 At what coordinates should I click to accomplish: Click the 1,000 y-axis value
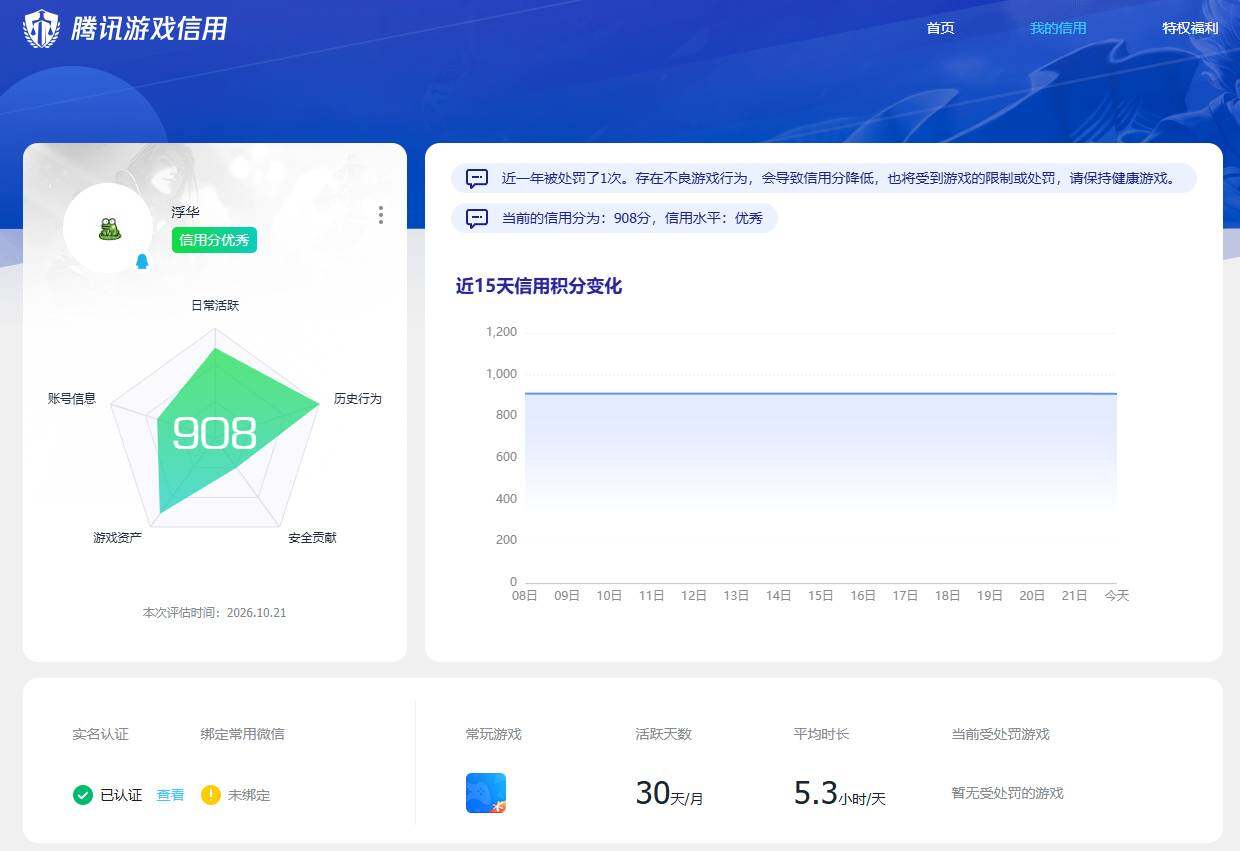click(501, 374)
